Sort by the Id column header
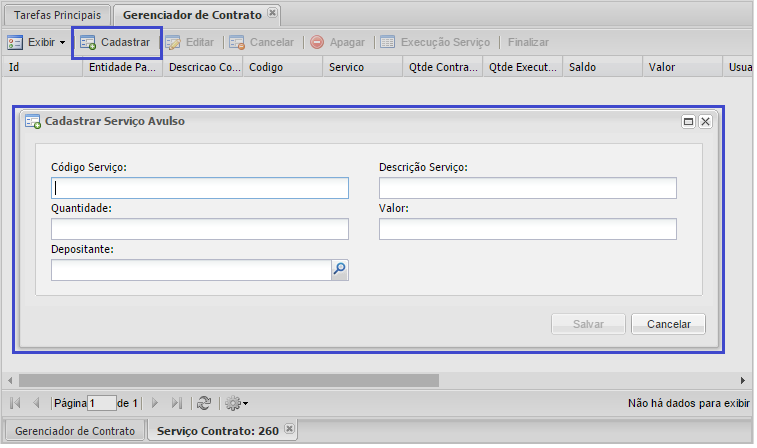 tap(42, 67)
